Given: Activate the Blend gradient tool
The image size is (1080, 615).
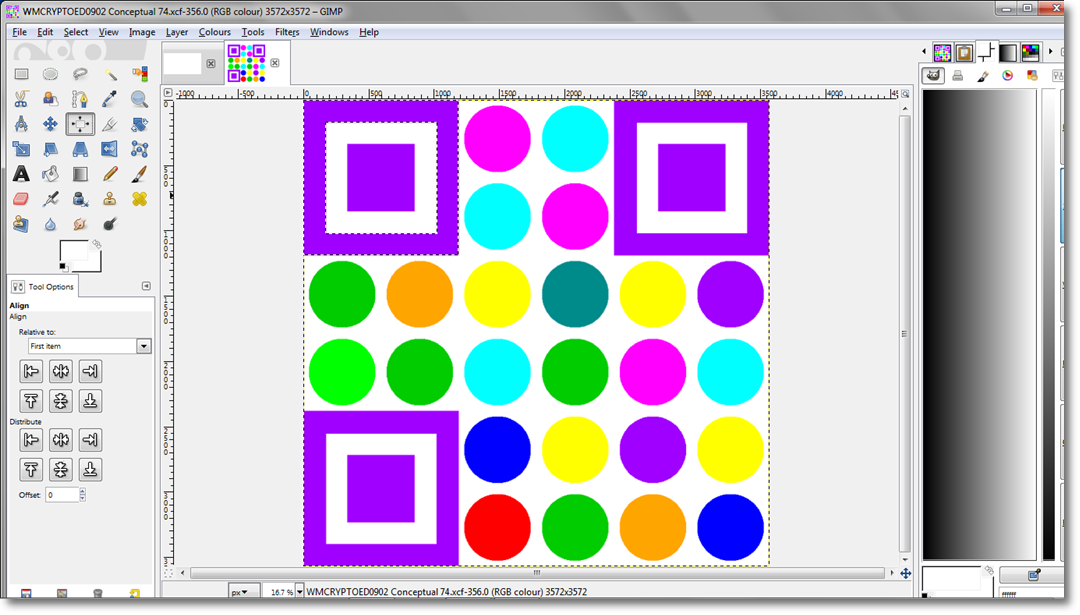Looking at the screenshot, I should coord(80,174).
